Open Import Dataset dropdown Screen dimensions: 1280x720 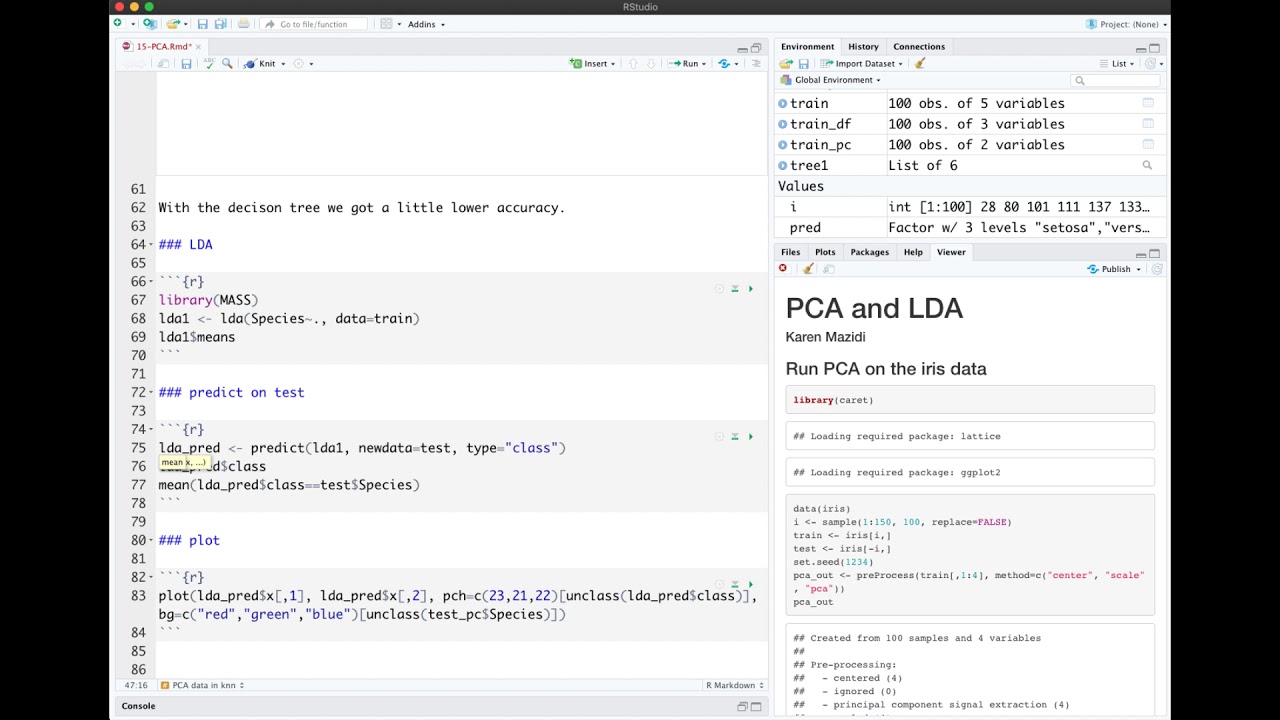click(863, 63)
